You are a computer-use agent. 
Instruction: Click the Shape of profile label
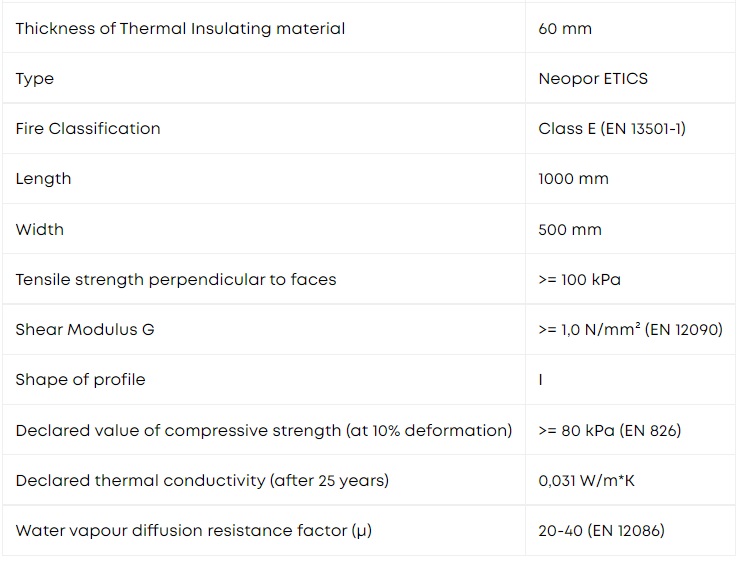[x=80, y=380]
